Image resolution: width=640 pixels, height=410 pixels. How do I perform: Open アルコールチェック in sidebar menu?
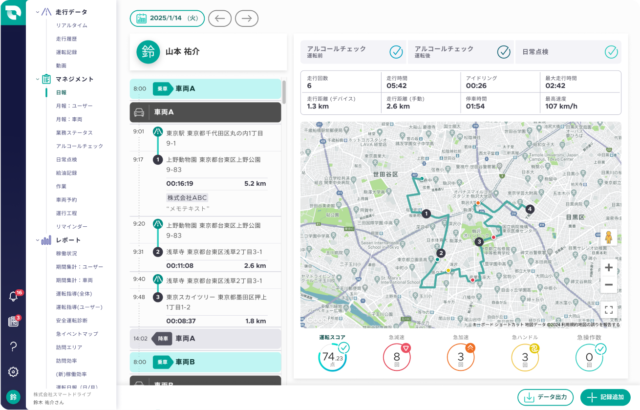79,146
